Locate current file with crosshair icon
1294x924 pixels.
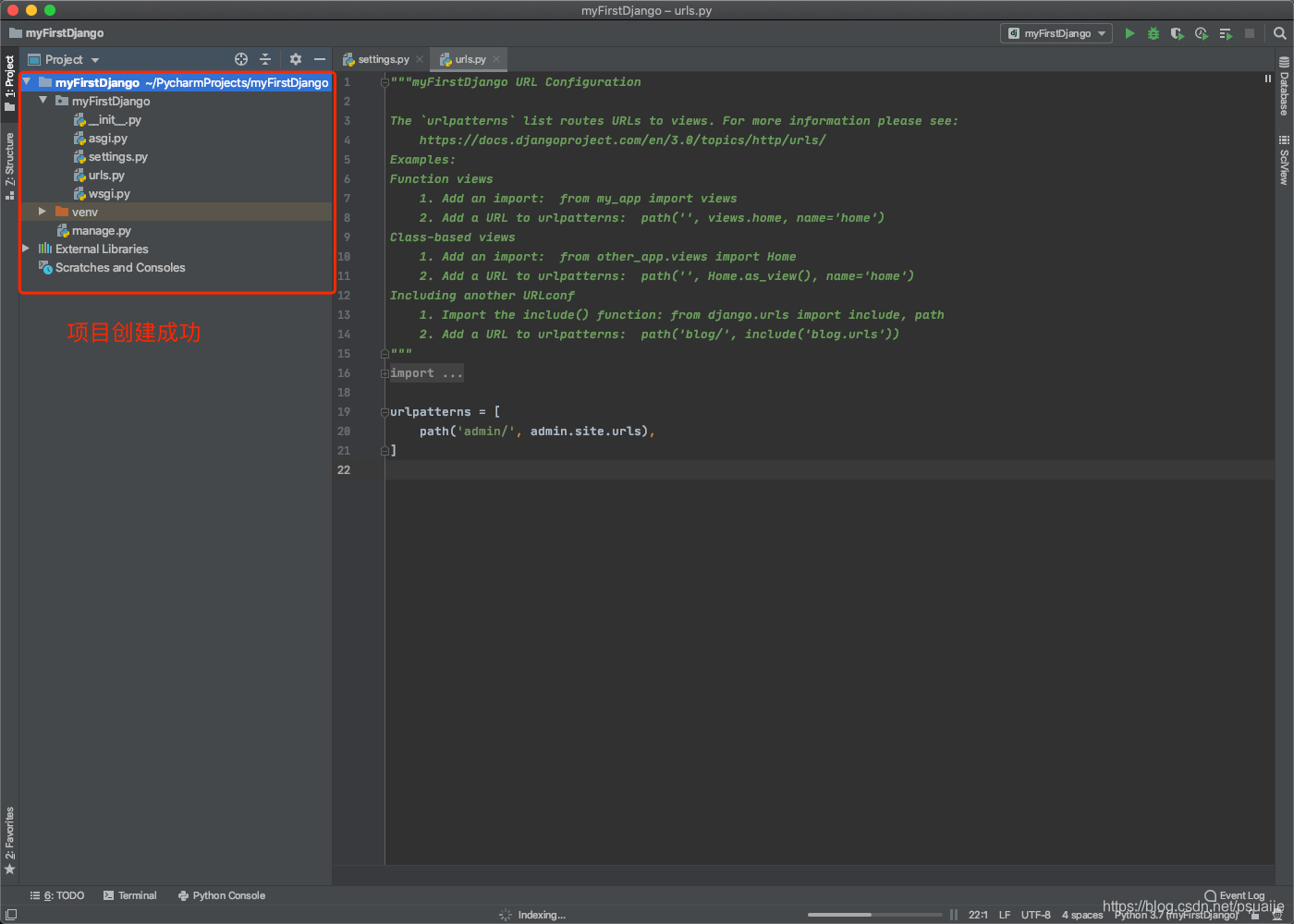pyautogui.click(x=241, y=59)
